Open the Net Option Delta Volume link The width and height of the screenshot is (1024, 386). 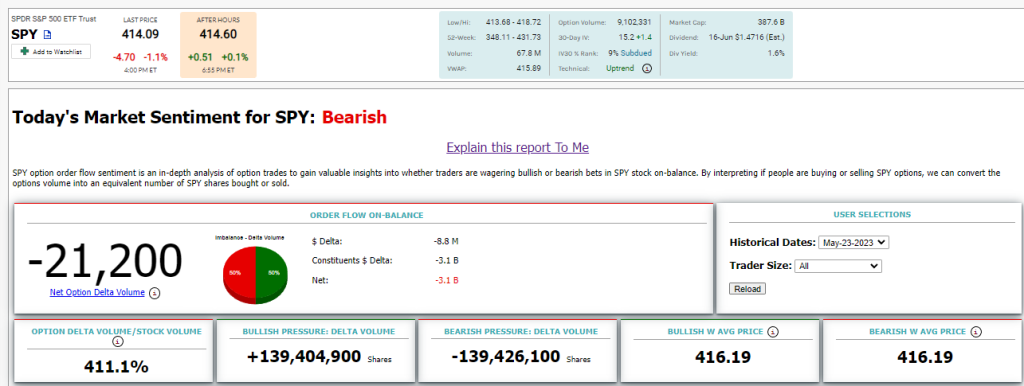pos(97,293)
